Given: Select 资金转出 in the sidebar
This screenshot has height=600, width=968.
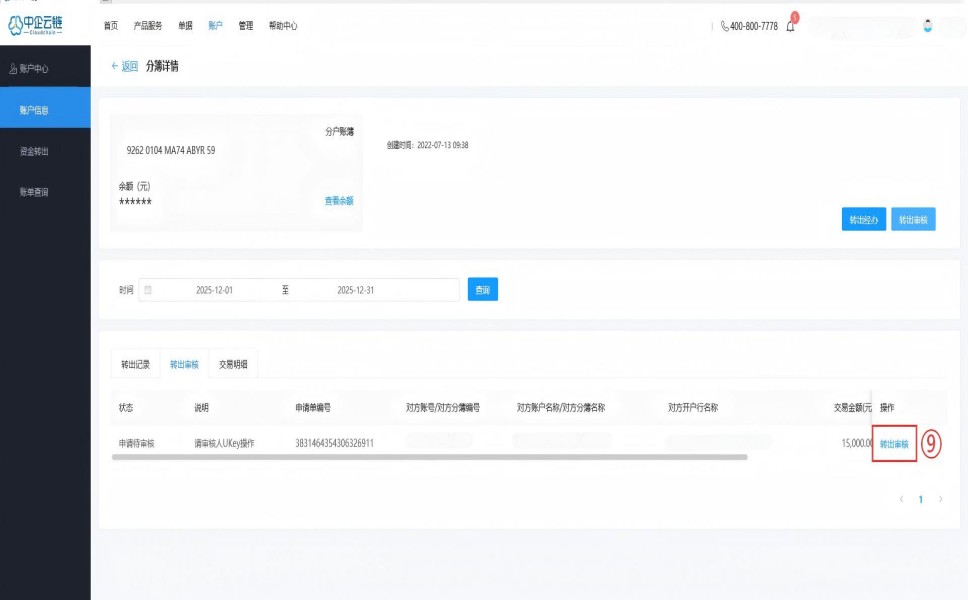Looking at the screenshot, I should click(x=34, y=151).
